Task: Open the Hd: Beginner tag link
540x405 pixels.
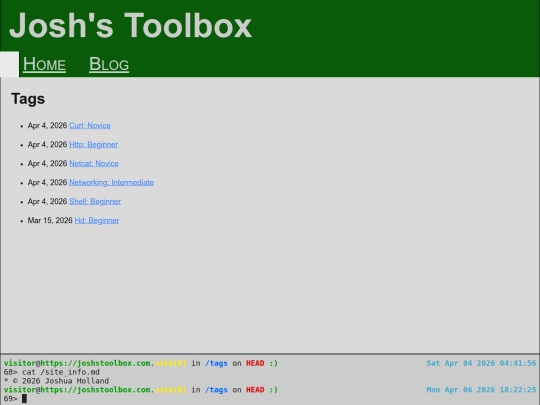Action: coord(97,220)
